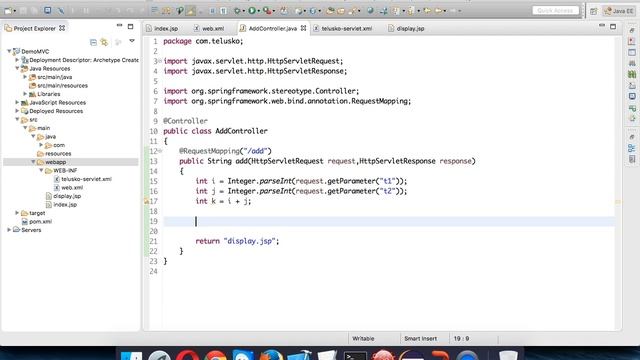
Task: Open Firefox from the dock
Action: point(271,356)
